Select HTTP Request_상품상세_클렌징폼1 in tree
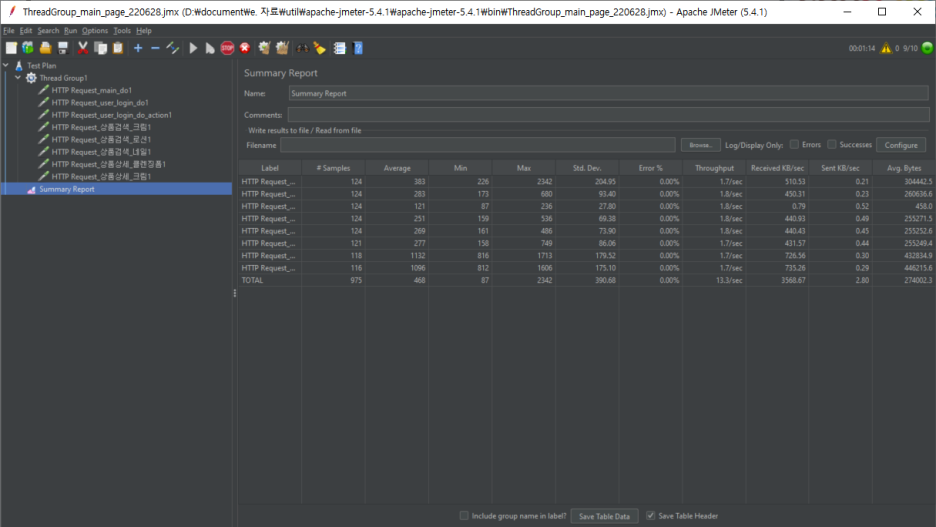Screen dimensions: 936x527 point(108,164)
